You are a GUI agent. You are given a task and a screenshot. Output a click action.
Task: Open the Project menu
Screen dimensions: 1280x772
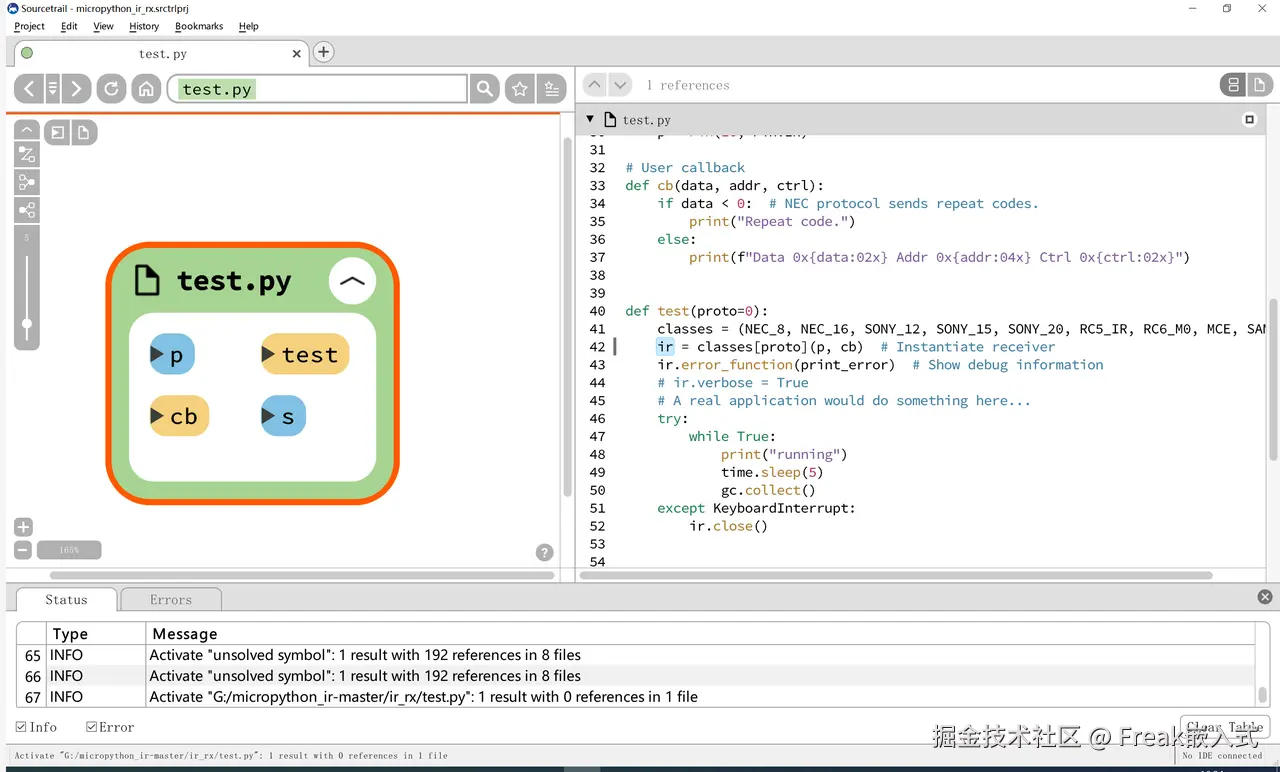coord(29,26)
